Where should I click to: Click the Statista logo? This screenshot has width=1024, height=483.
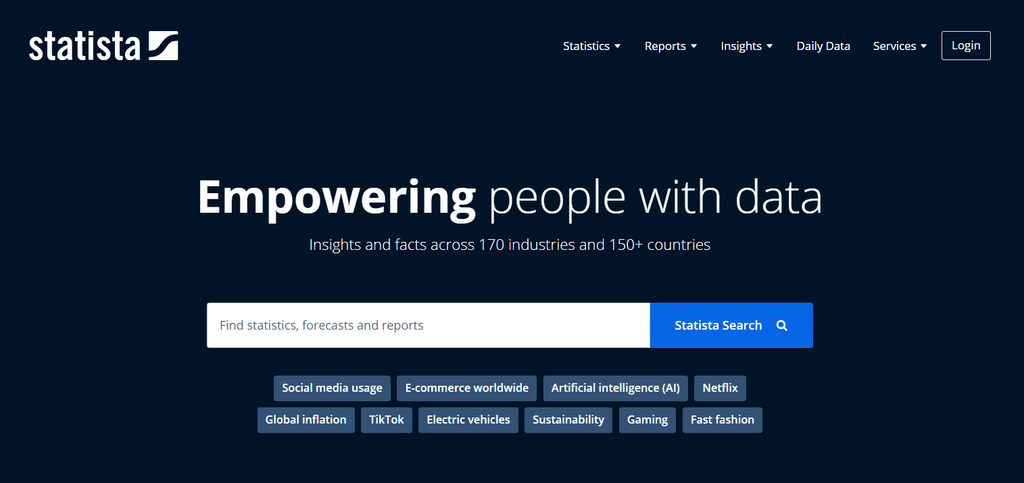point(103,46)
